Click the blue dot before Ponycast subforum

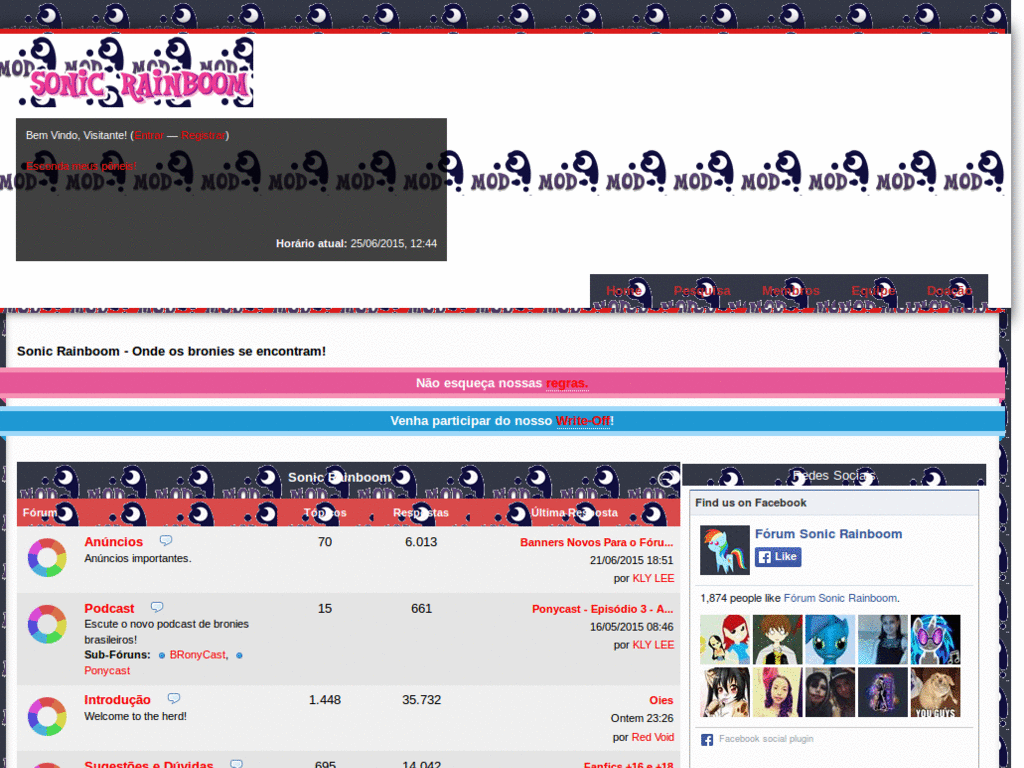pyautogui.click(x=239, y=655)
